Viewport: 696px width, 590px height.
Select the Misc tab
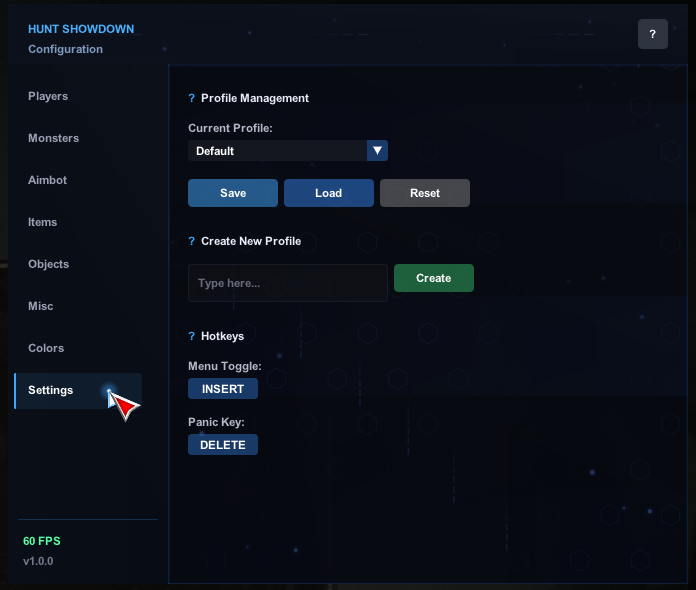pyautogui.click(x=40, y=306)
